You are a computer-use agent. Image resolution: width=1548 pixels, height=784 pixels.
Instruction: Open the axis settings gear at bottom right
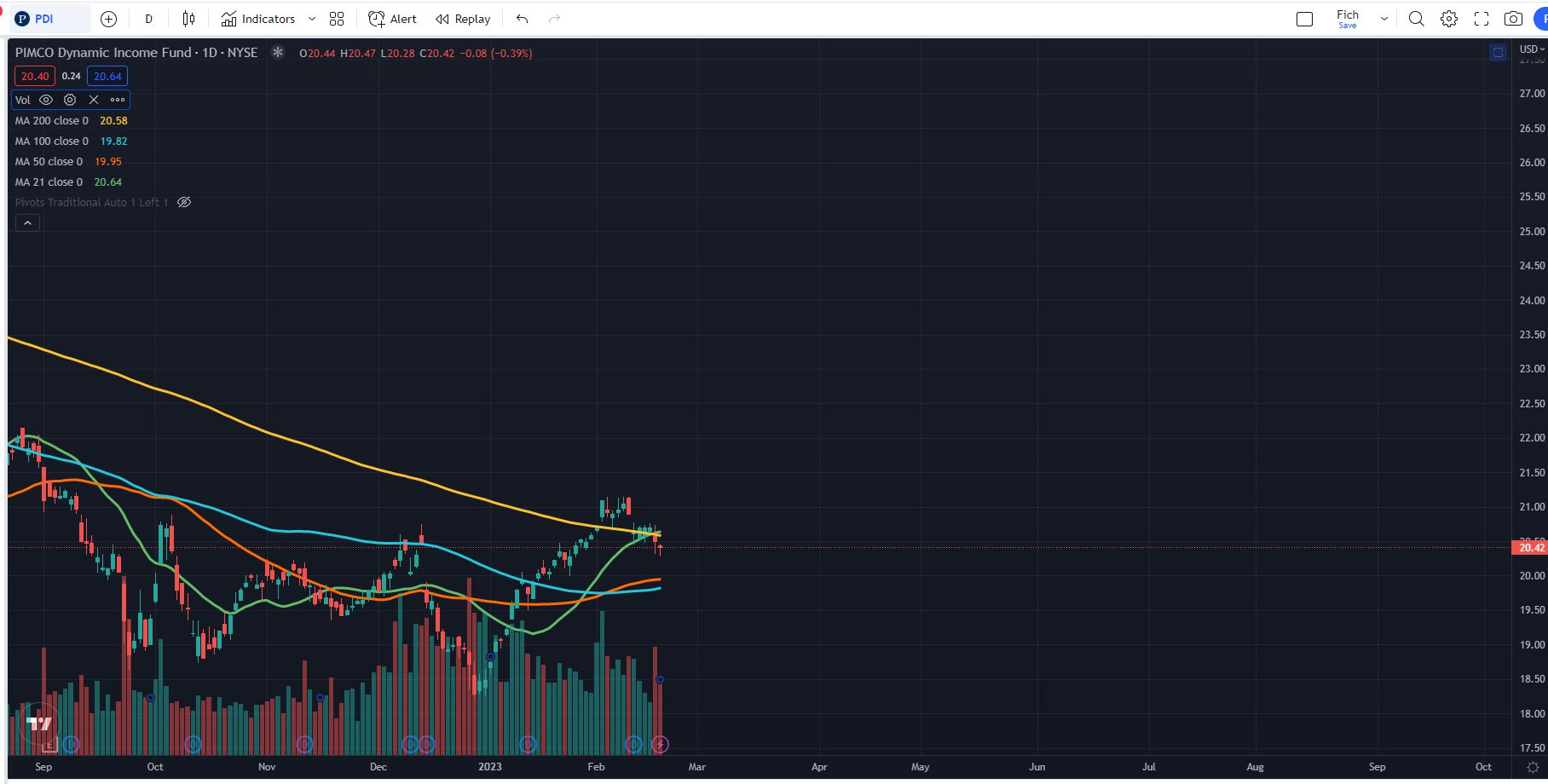(x=1533, y=768)
